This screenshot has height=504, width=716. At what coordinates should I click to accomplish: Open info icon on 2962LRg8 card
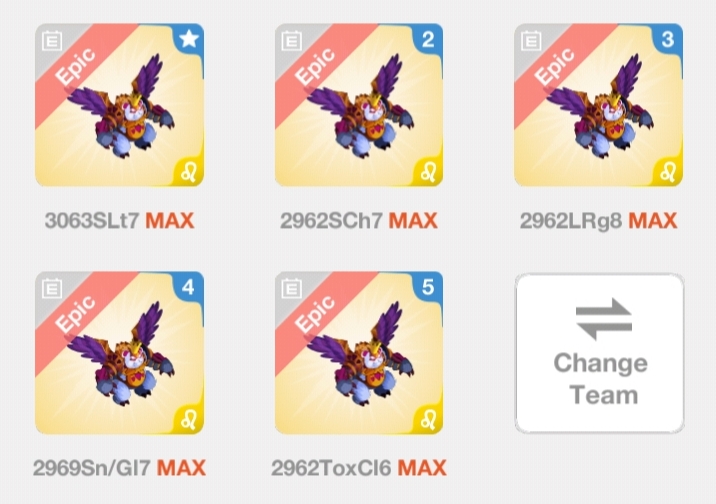[531, 41]
